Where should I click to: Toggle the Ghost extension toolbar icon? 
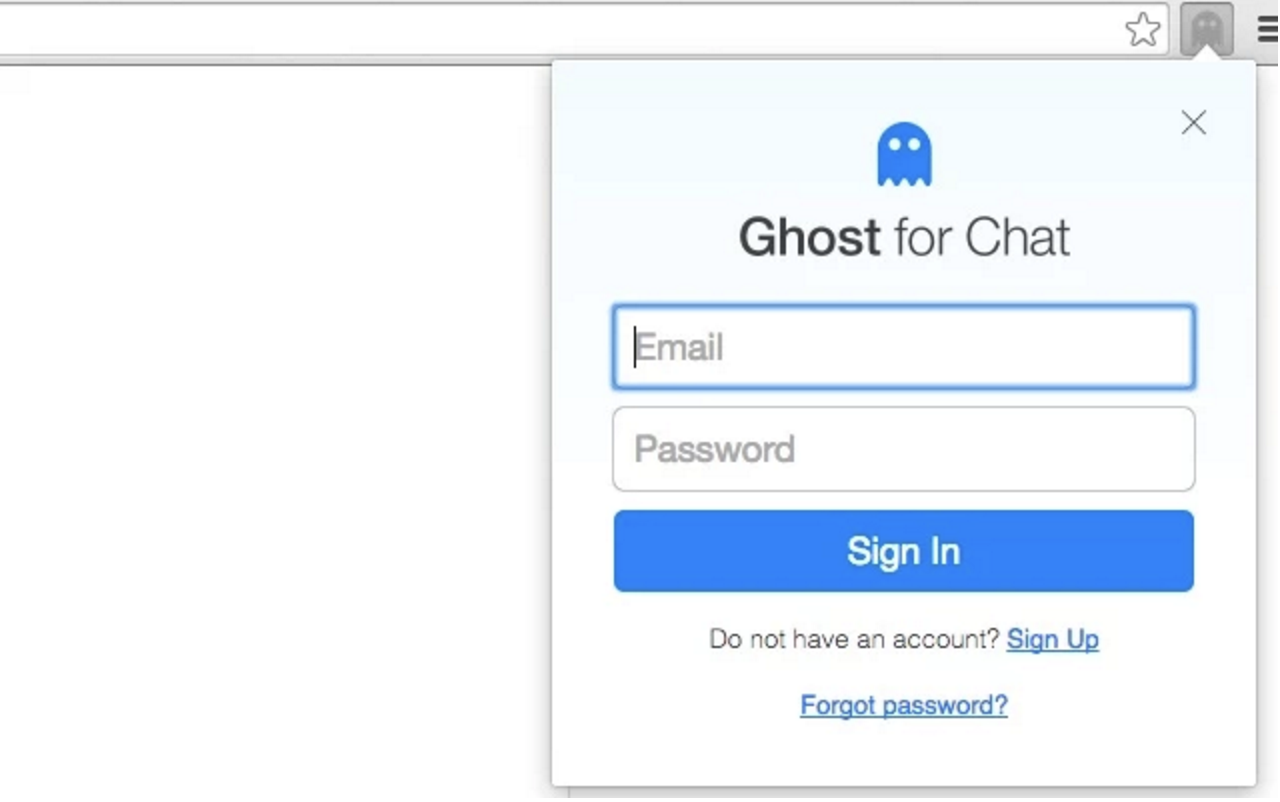(x=1206, y=29)
